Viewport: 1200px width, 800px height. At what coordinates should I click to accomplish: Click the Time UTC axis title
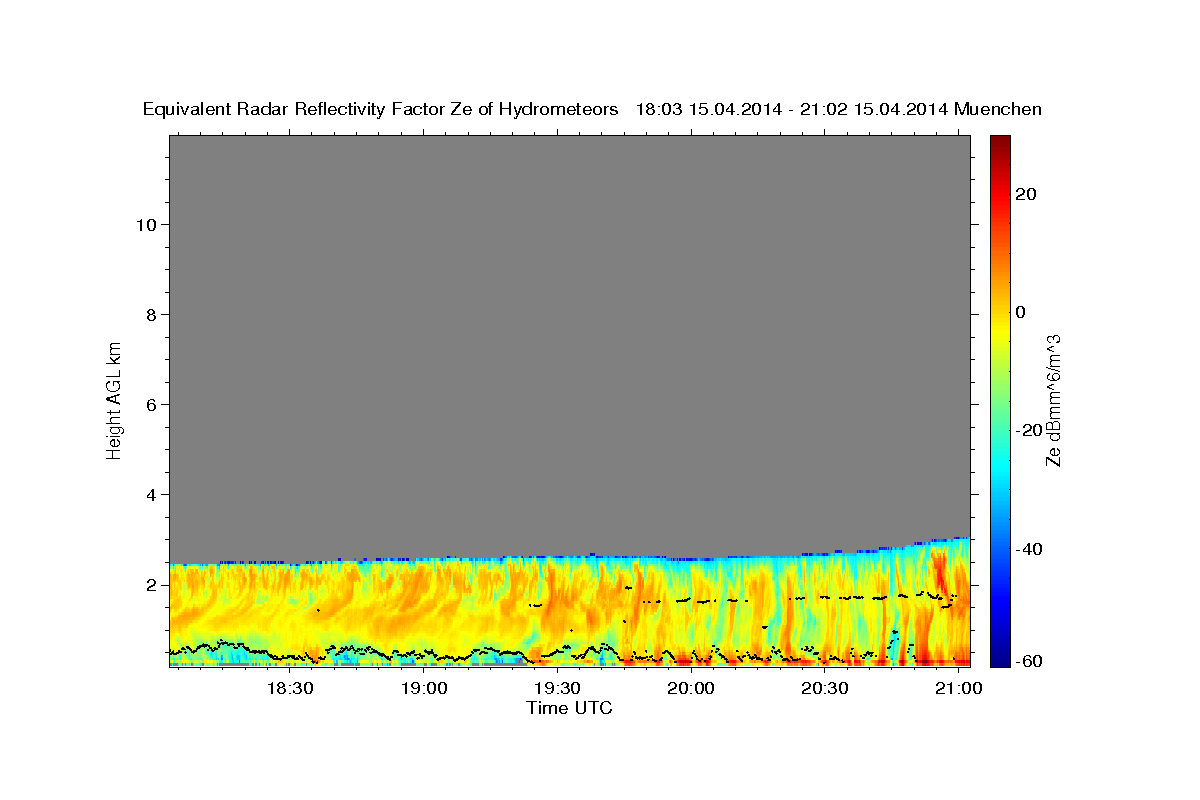point(569,708)
